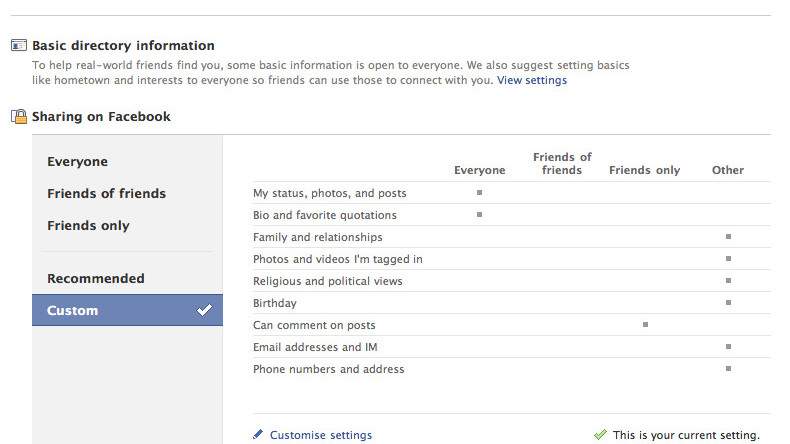The height and width of the screenshot is (444, 790).
Task: Click the Everyone marker for My status row
Action: (x=479, y=193)
